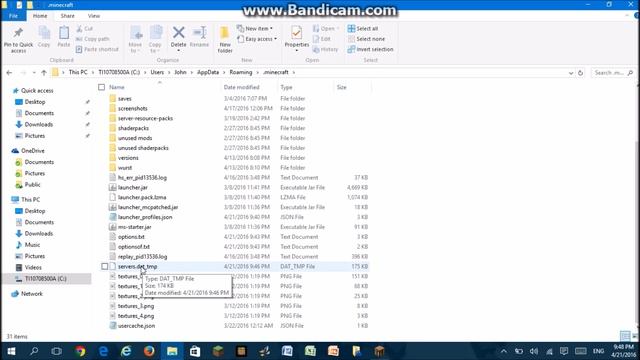Select the screenshots folder
Viewport: 640px width, 360px height.
133,109
